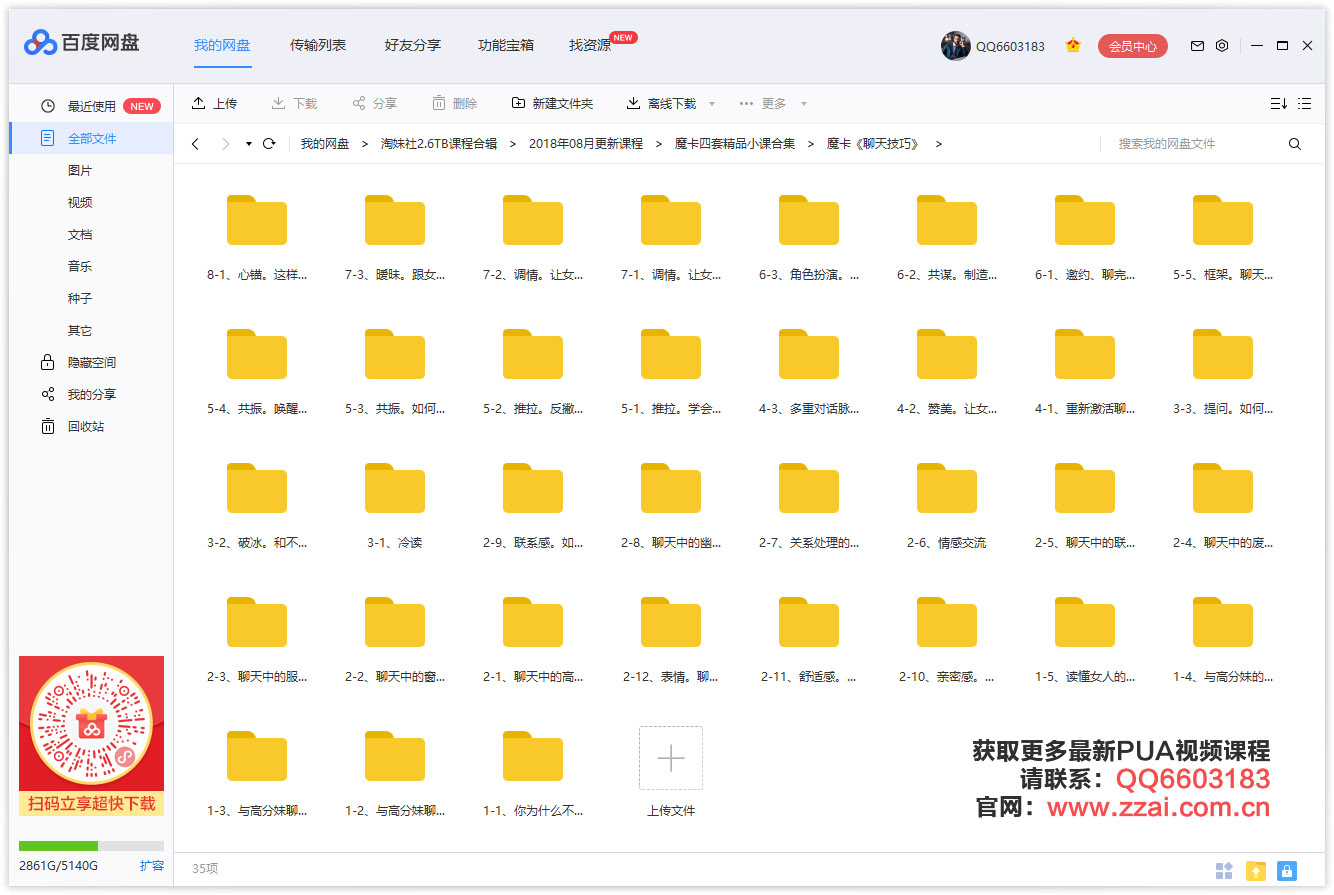Image resolution: width=1334 pixels, height=895 pixels.
Task: Click the yellow upload folder icon bottom right
Action: [1256, 871]
